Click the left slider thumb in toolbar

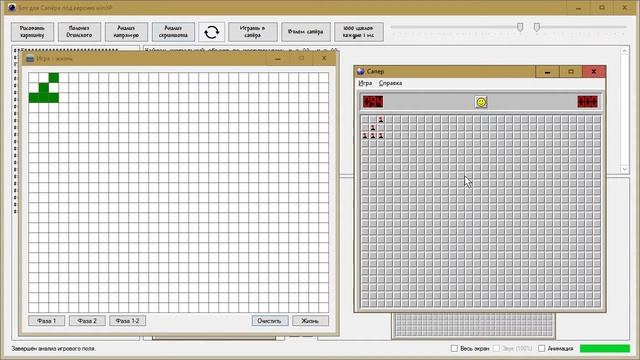click(520, 27)
